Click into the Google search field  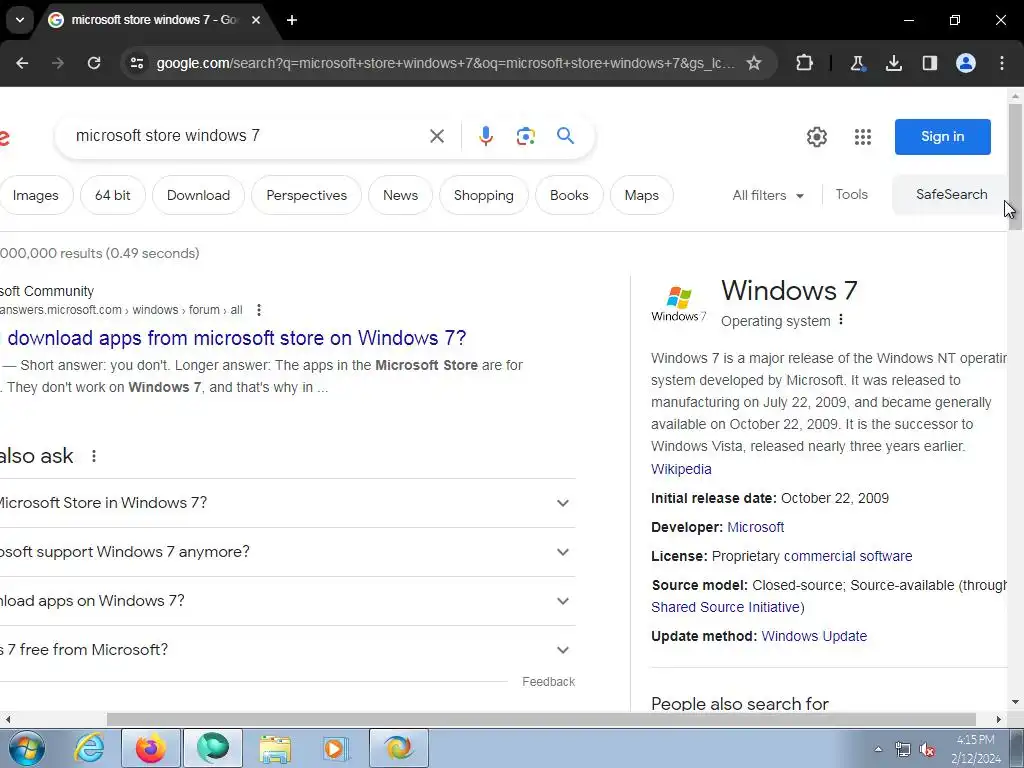(248, 136)
